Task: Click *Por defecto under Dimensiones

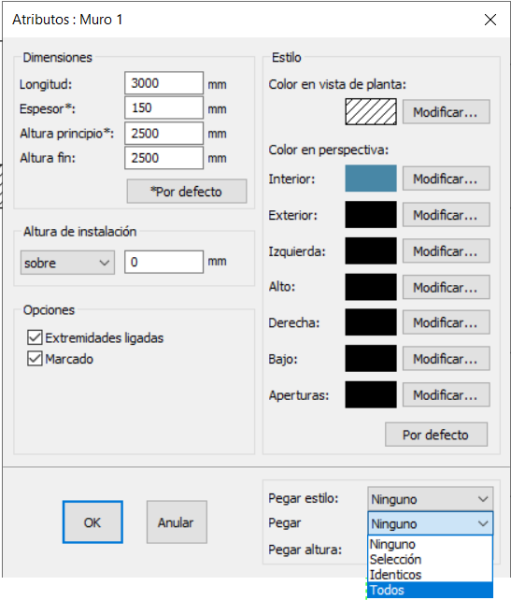Action: (x=187, y=191)
